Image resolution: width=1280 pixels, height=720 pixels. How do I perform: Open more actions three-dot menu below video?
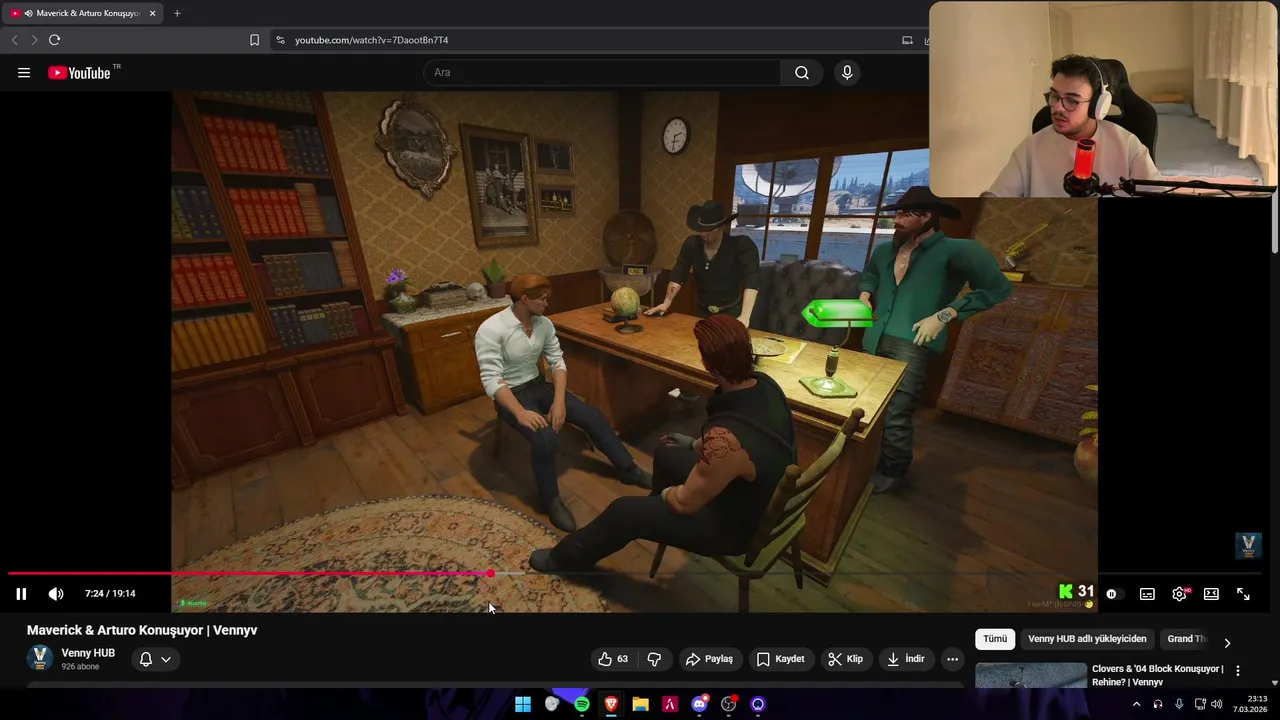pos(952,659)
